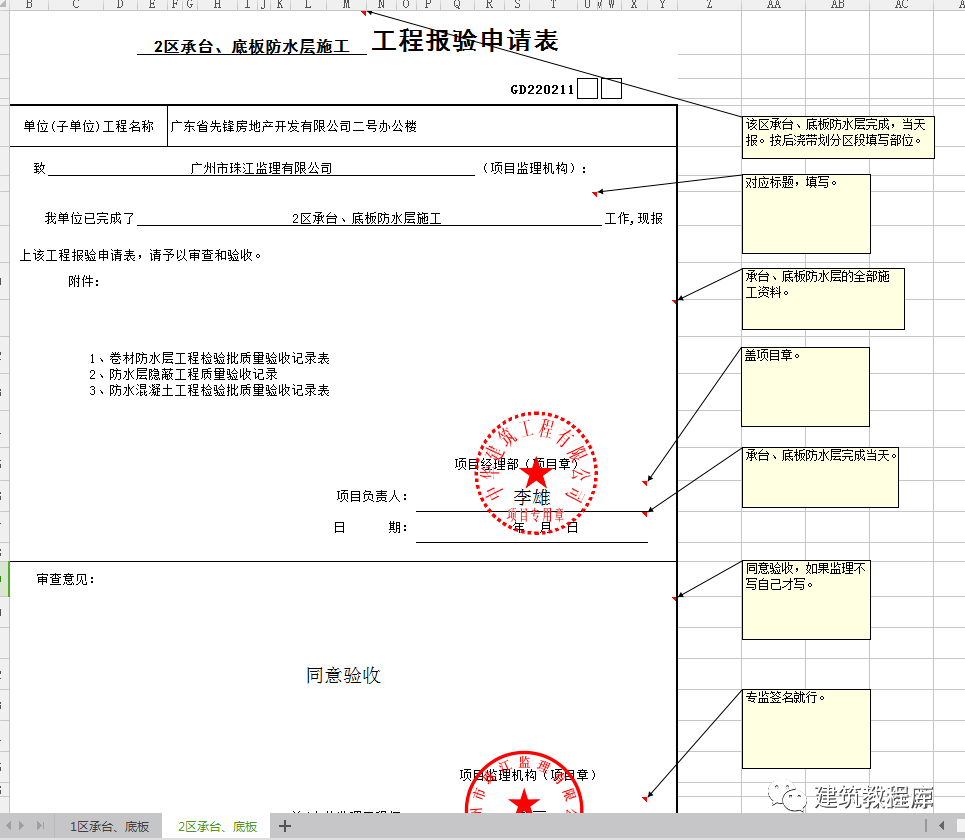Image resolution: width=965 pixels, height=840 pixels.
Task: Click the text (项目监理机构):
Action: (533, 168)
